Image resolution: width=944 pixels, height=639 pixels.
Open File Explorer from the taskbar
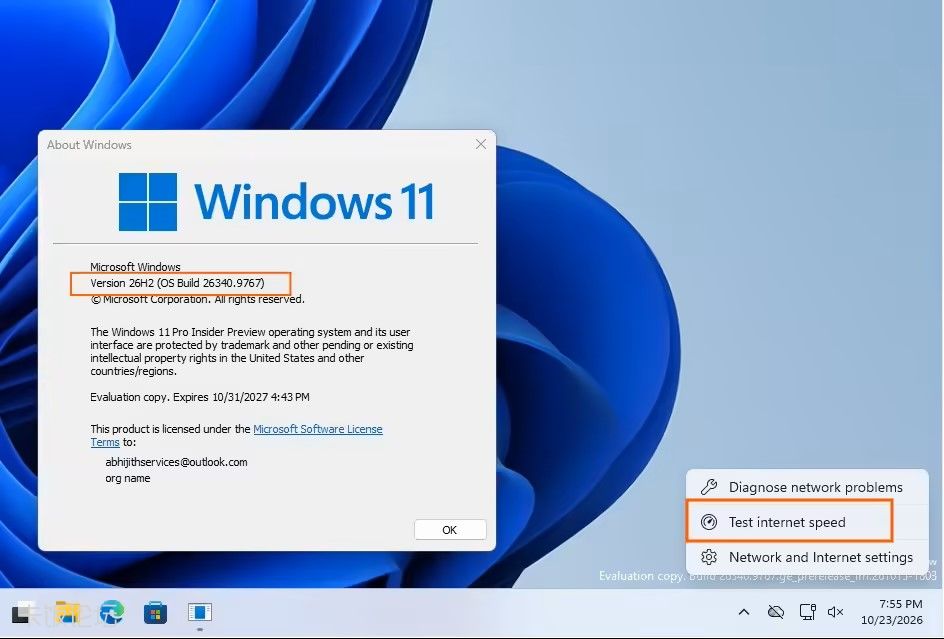(x=67, y=613)
